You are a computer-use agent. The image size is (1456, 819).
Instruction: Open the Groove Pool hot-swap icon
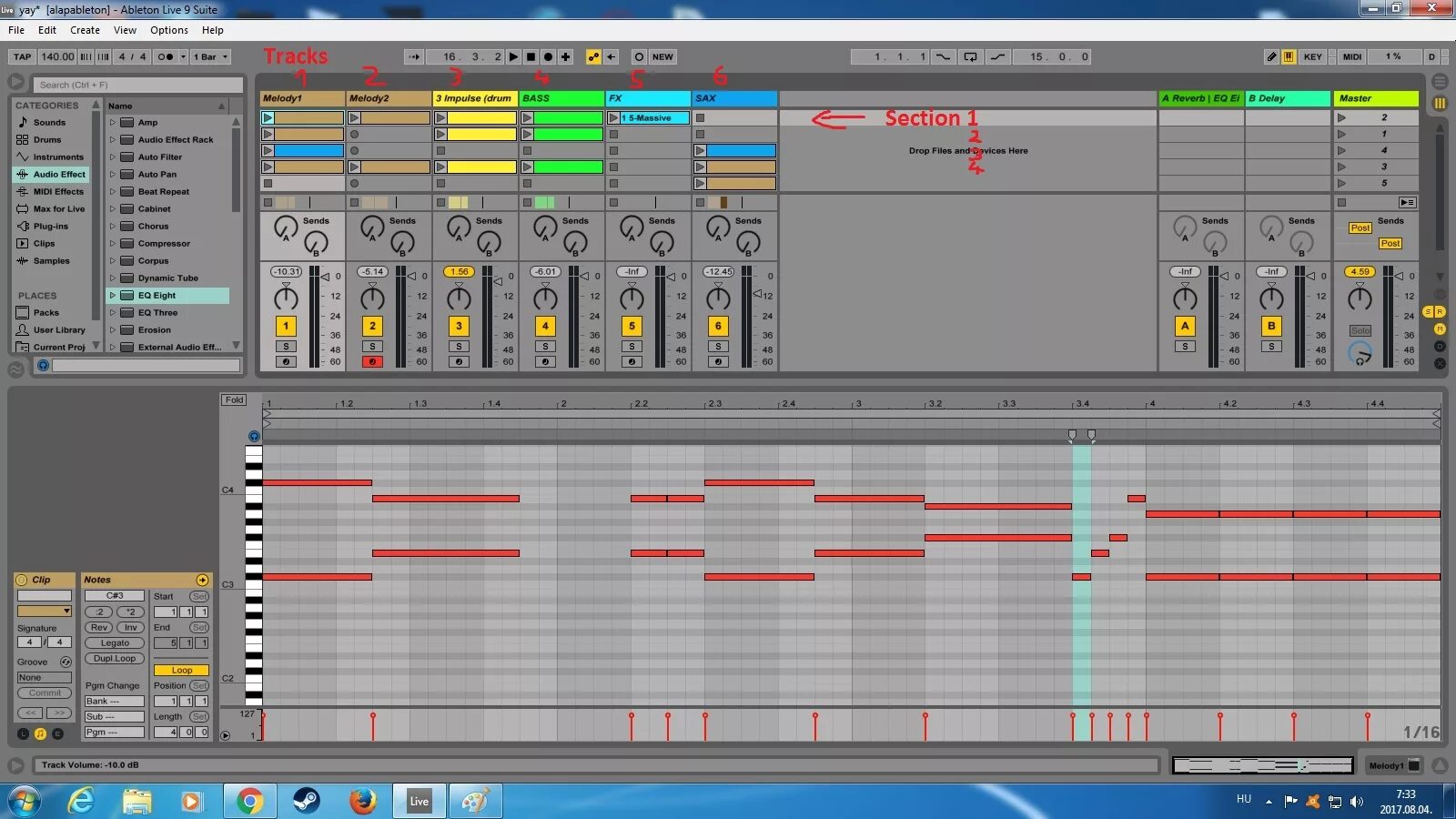pos(66,662)
